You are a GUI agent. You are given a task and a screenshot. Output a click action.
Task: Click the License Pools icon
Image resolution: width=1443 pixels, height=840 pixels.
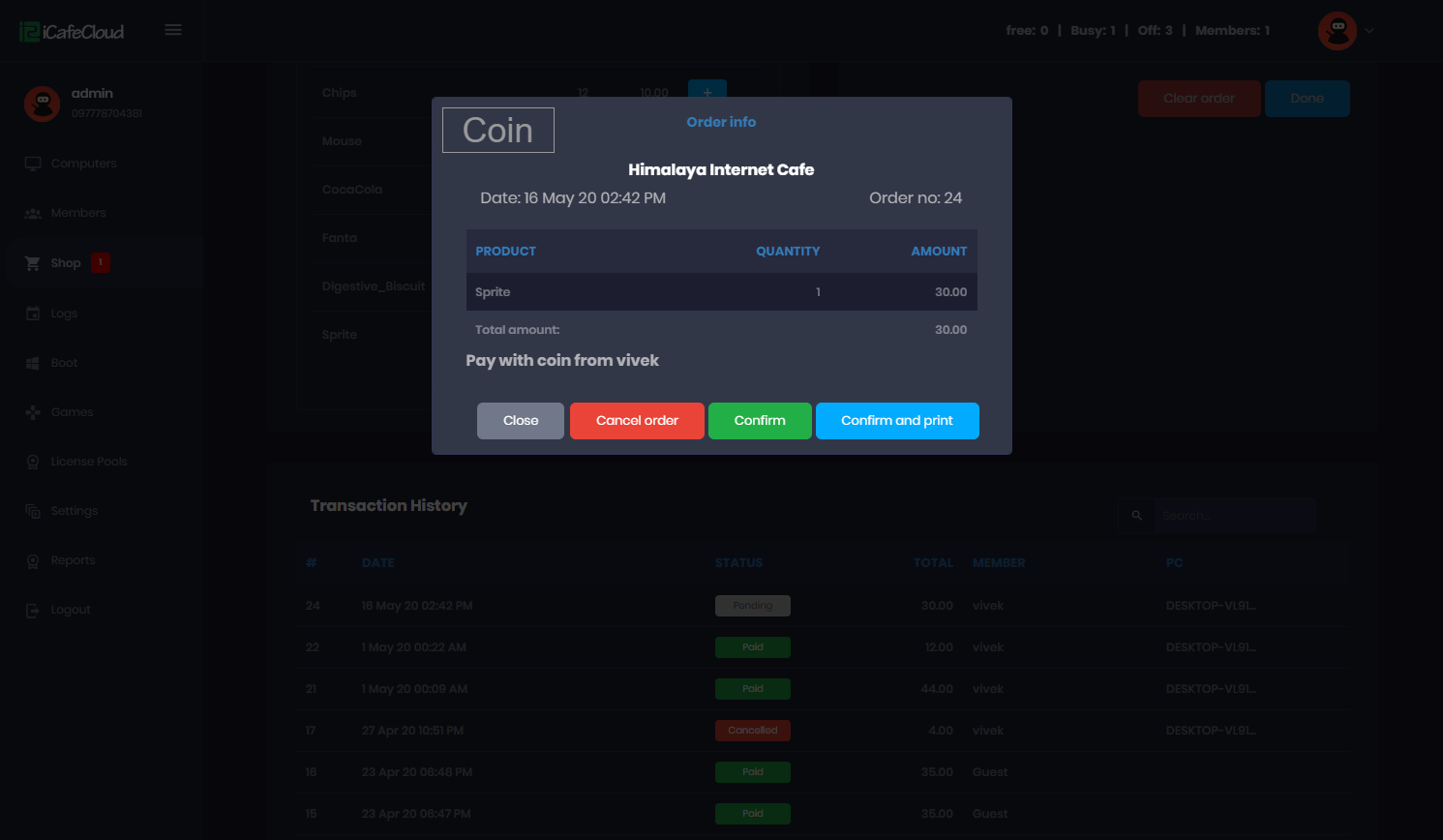[x=33, y=462]
